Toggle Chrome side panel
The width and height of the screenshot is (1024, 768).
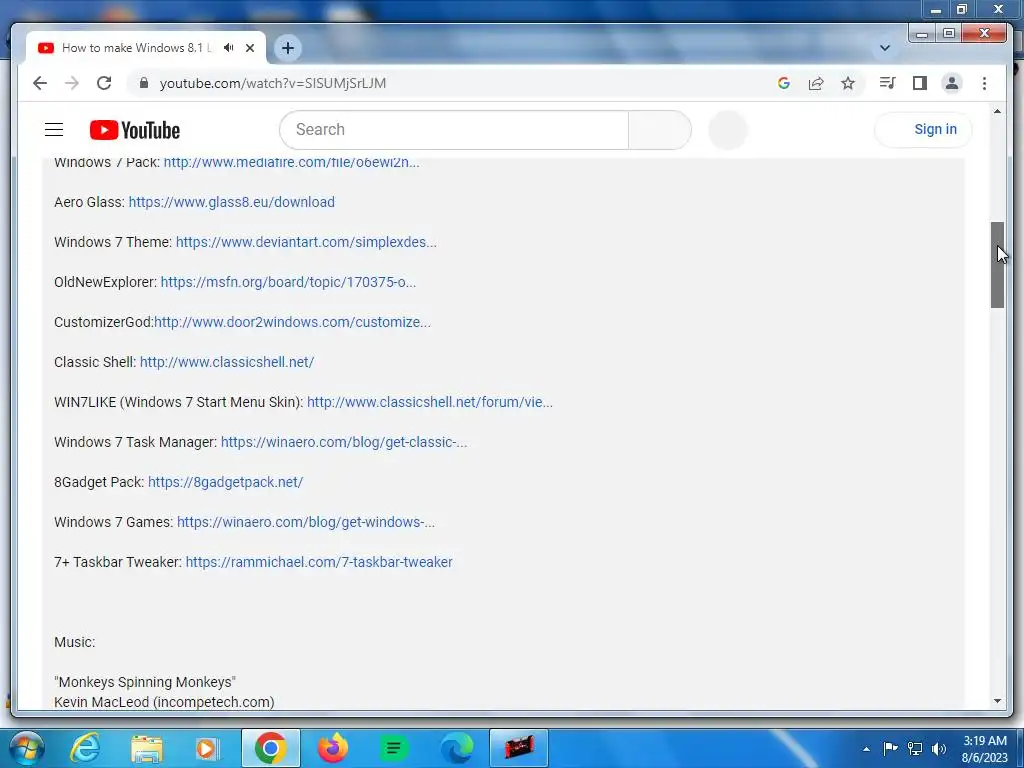tap(920, 83)
